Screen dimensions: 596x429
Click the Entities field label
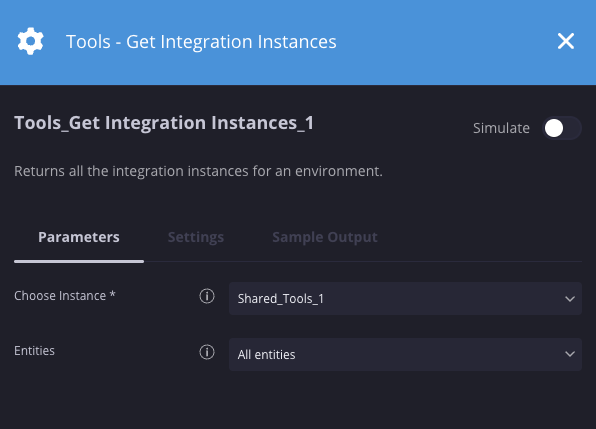pyautogui.click(x=34, y=350)
